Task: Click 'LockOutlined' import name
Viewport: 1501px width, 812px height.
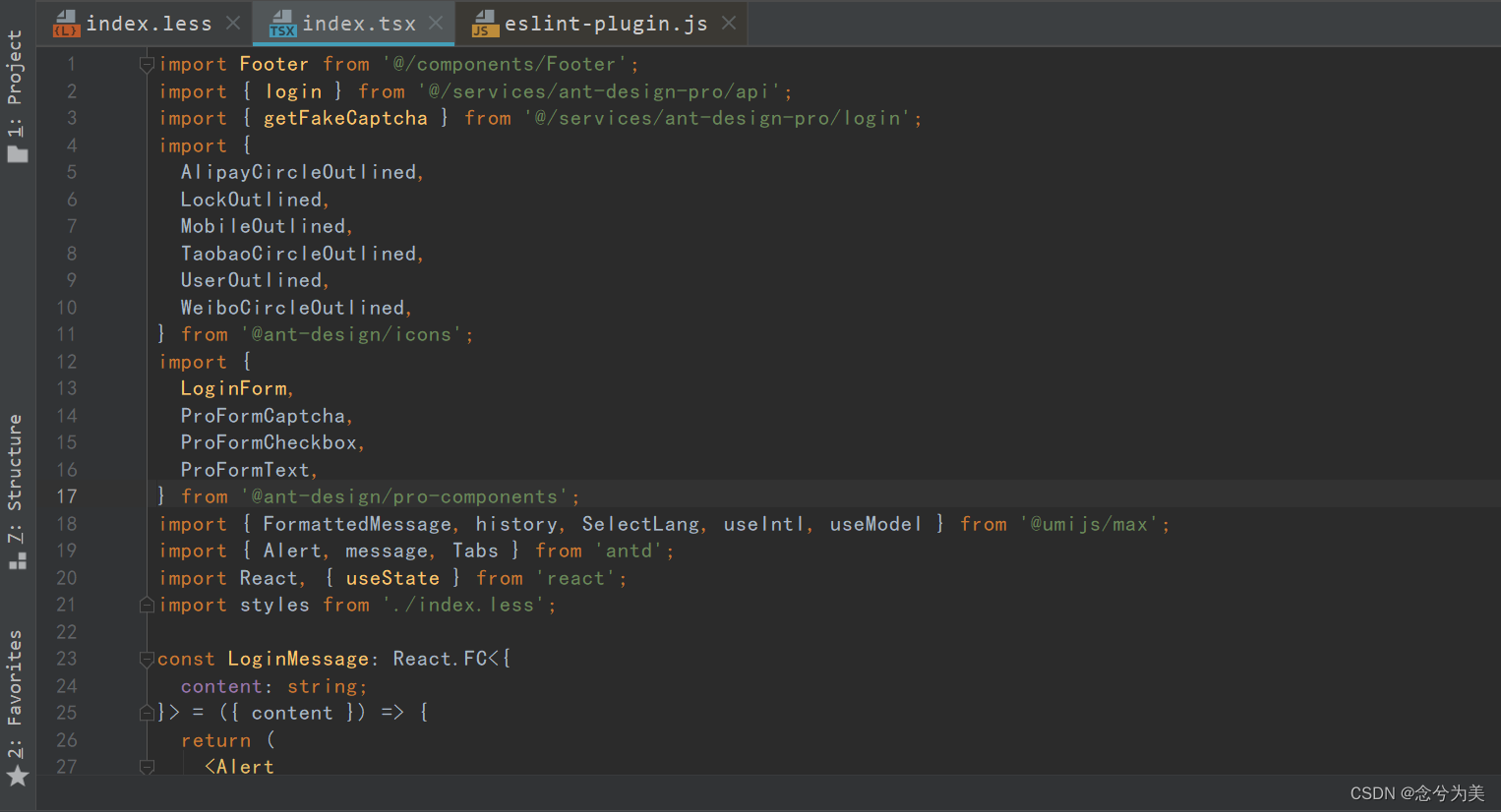Action: click(x=252, y=200)
